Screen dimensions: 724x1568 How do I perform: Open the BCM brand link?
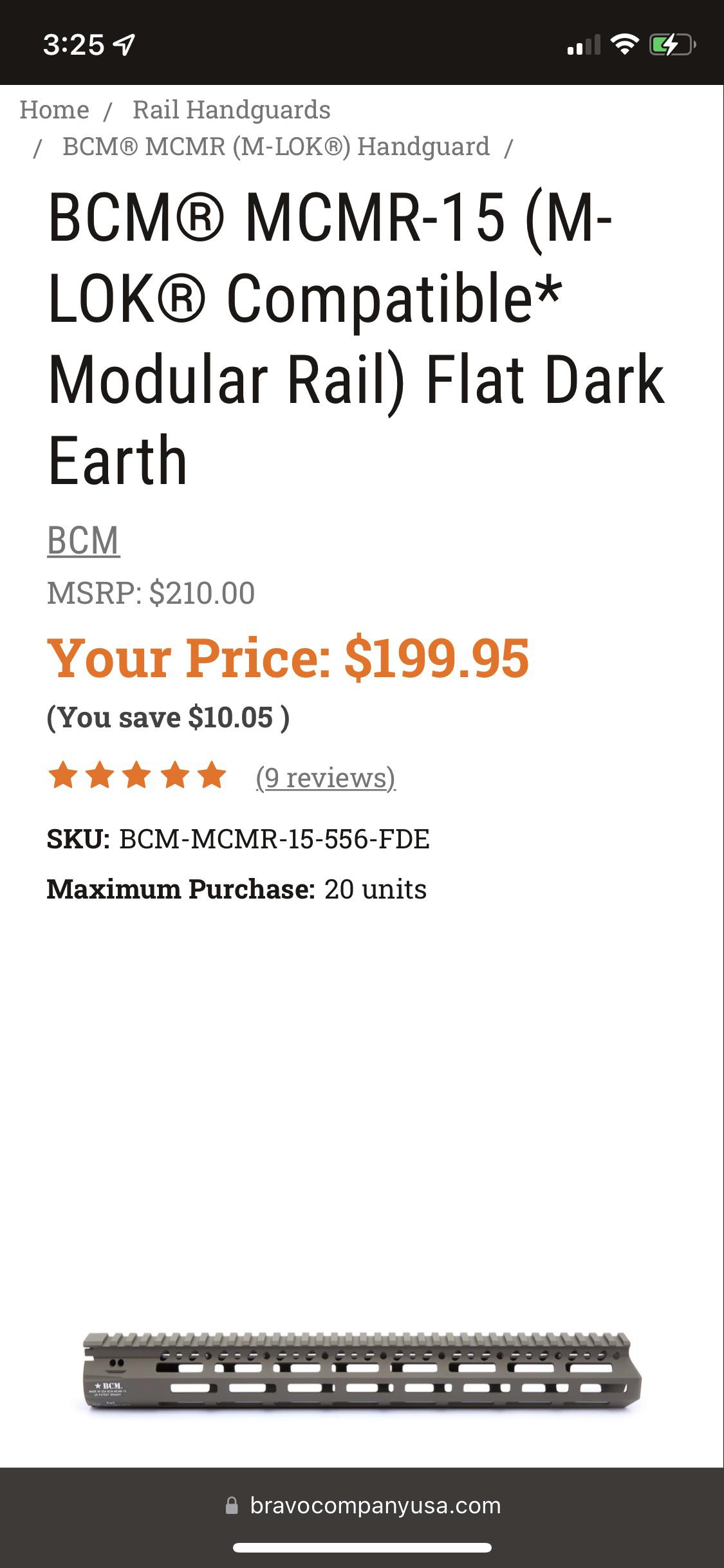(83, 540)
